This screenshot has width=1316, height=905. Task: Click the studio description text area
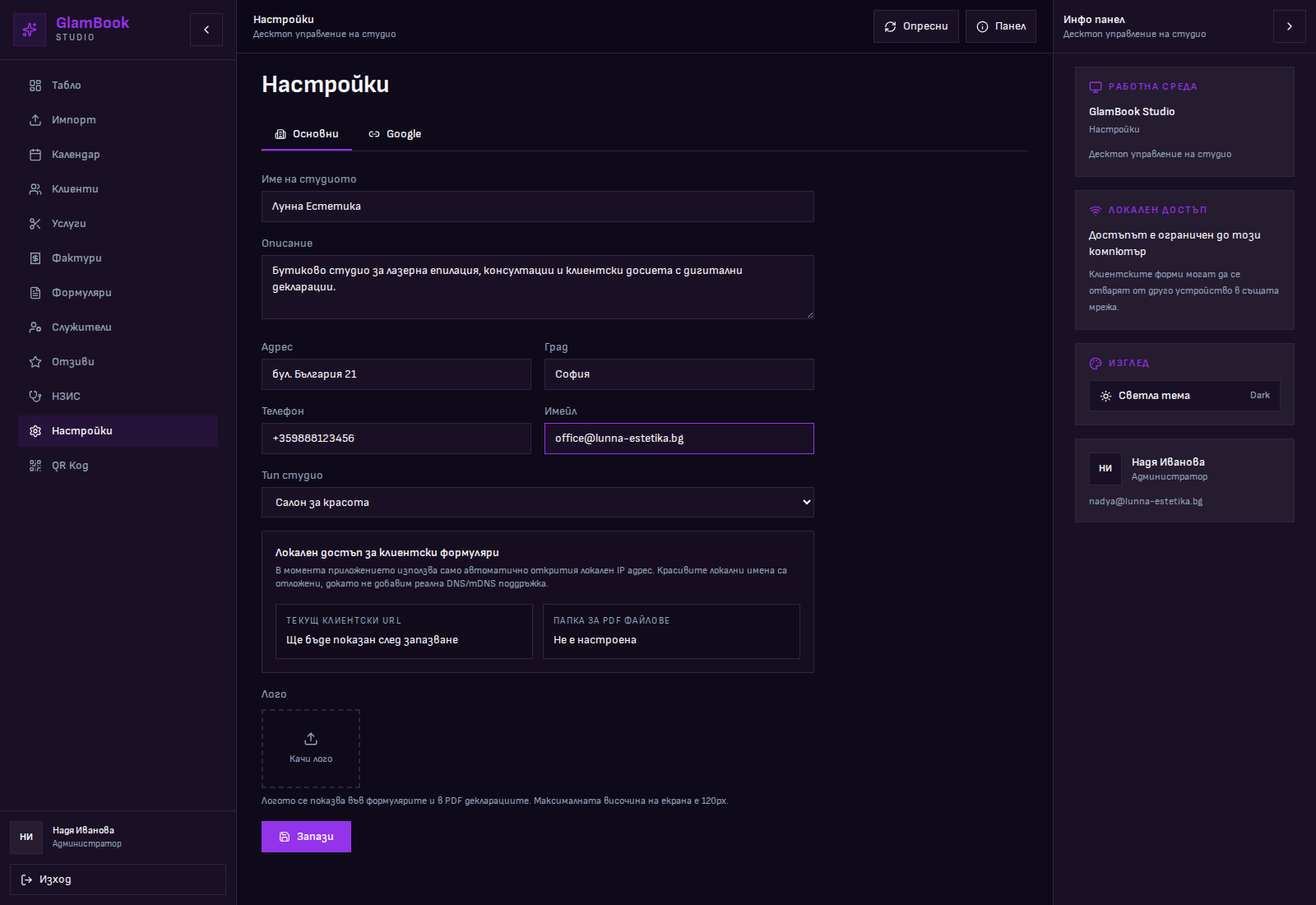click(537, 287)
